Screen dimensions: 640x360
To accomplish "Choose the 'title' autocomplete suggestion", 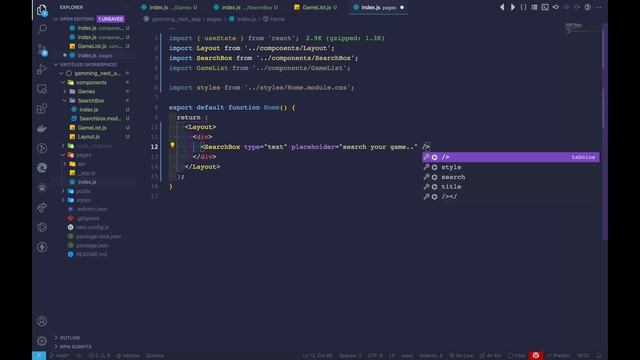I will coord(511,187).
